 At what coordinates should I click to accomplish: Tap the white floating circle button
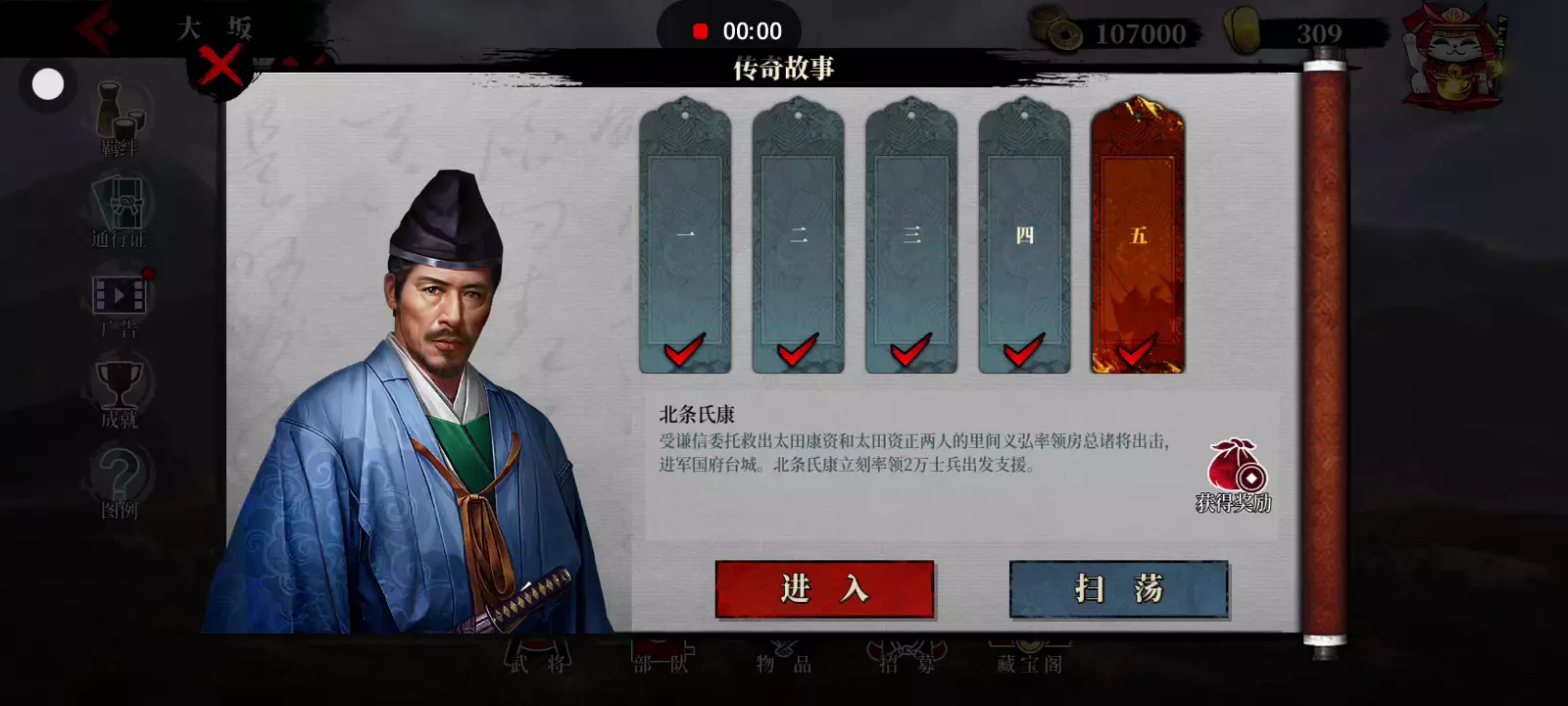[x=48, y=84]
